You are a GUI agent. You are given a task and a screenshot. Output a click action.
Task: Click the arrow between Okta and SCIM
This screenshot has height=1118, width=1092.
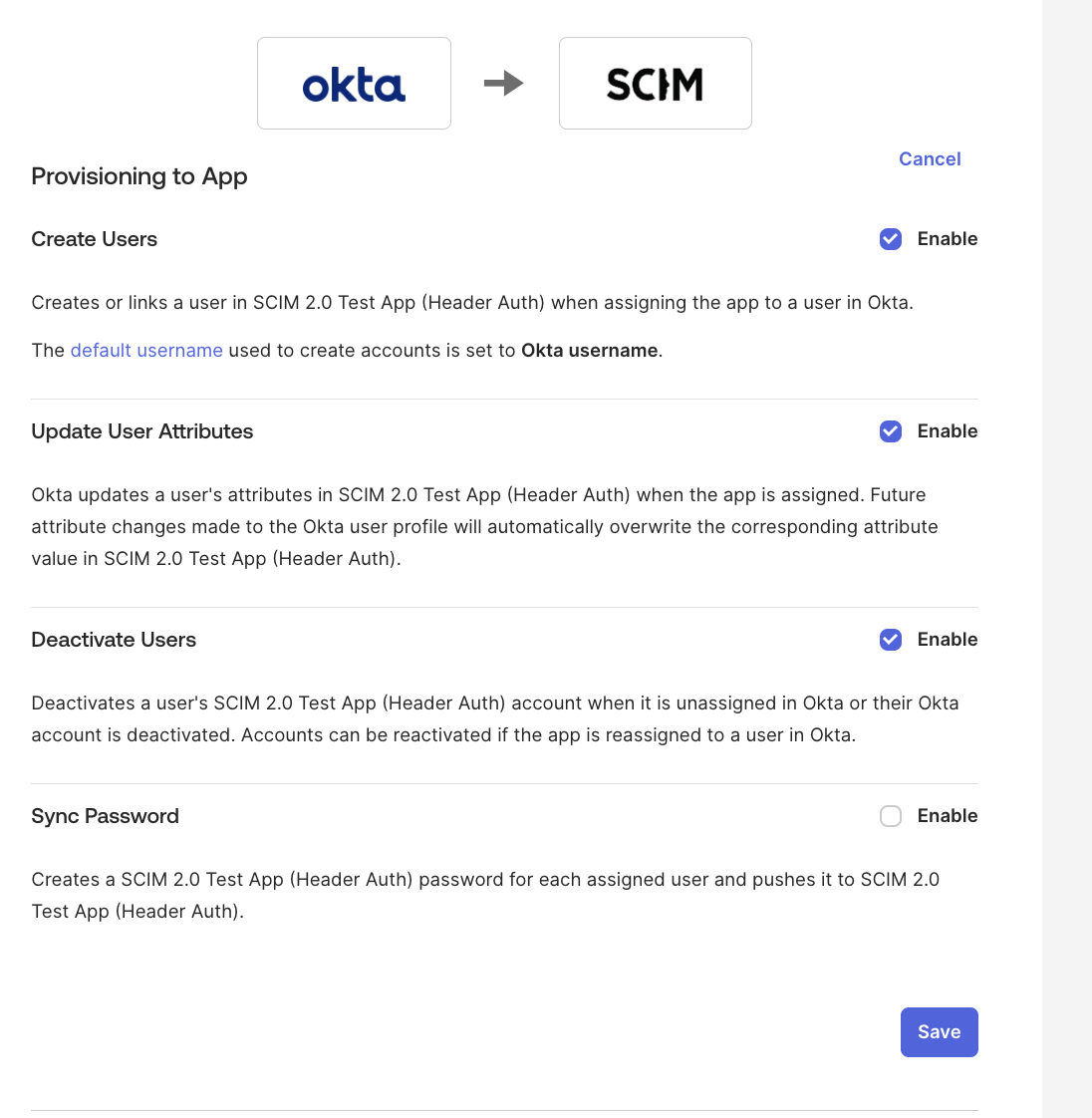tap(504, 84)
